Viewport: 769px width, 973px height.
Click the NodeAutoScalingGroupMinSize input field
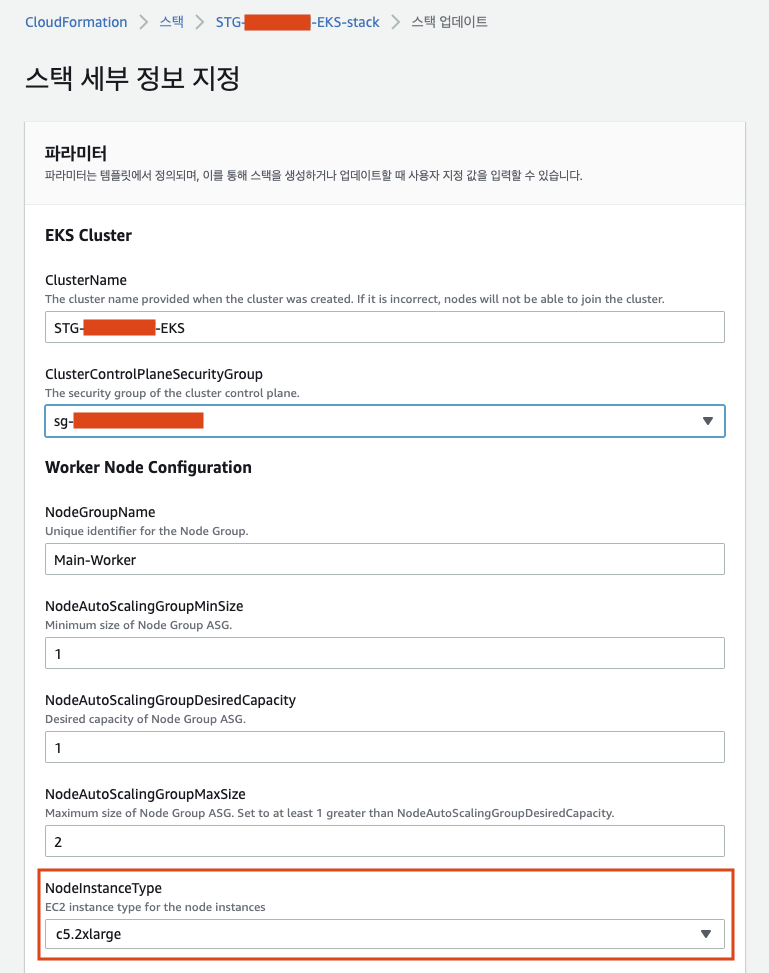384,653
